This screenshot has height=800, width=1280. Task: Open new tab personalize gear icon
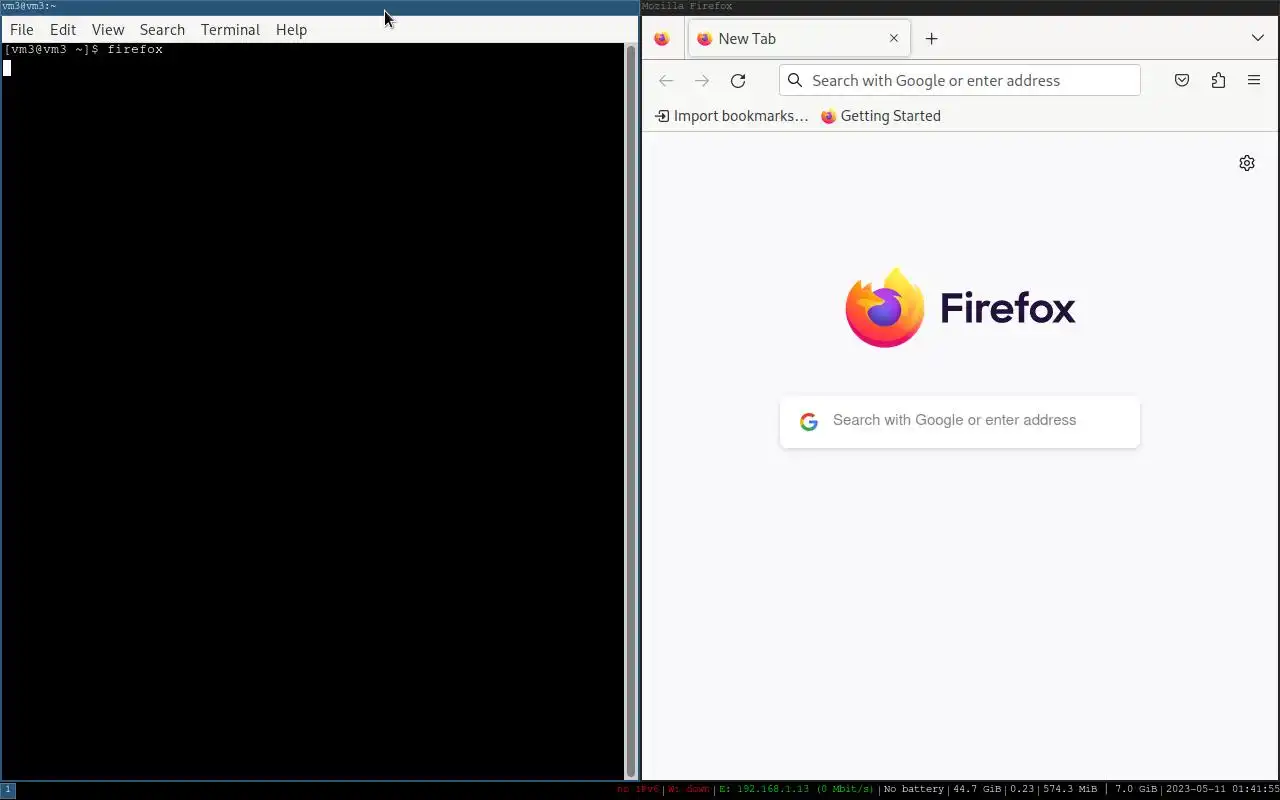pyautogui.click(x=1247, y=163)
